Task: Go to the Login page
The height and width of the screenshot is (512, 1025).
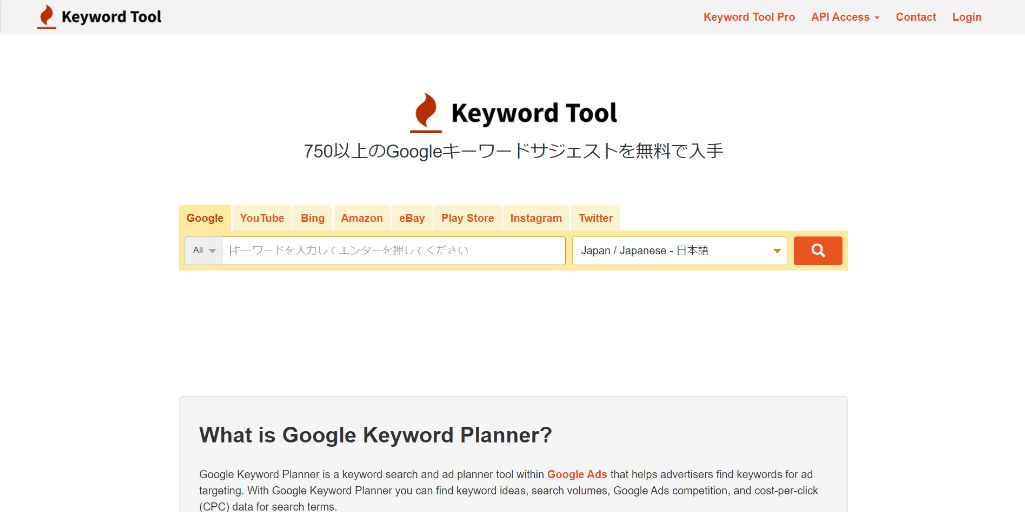Action: click(967, 17)
